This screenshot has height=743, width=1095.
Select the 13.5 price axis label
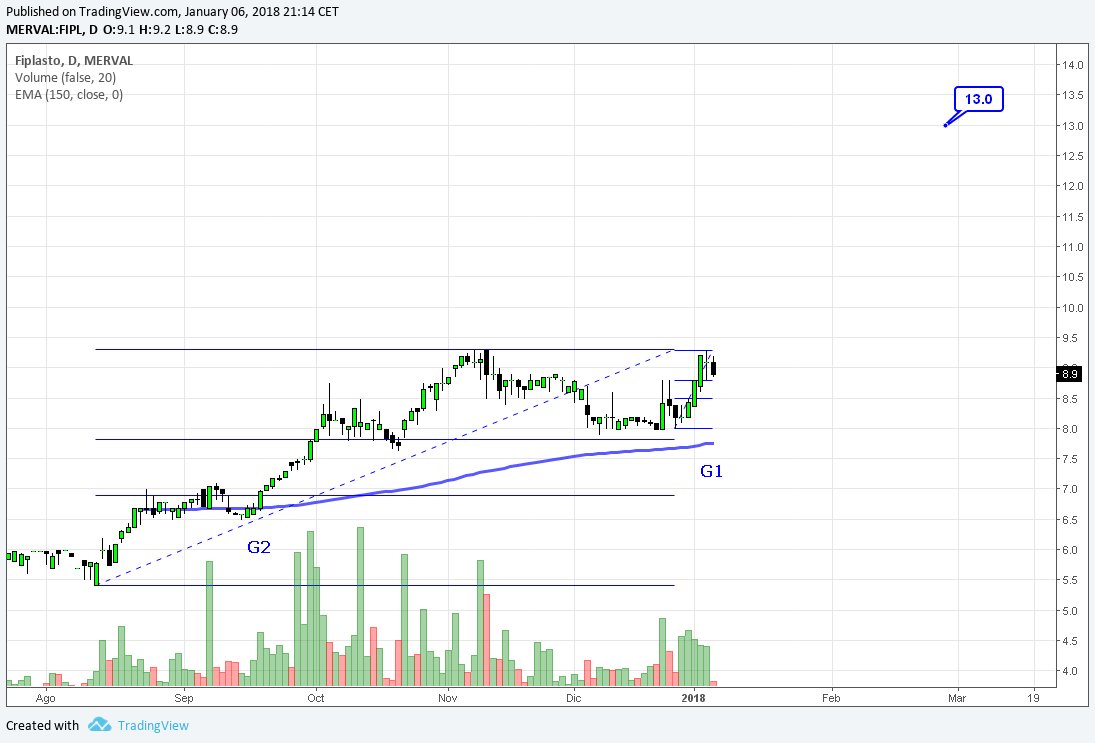[1073, 95]
